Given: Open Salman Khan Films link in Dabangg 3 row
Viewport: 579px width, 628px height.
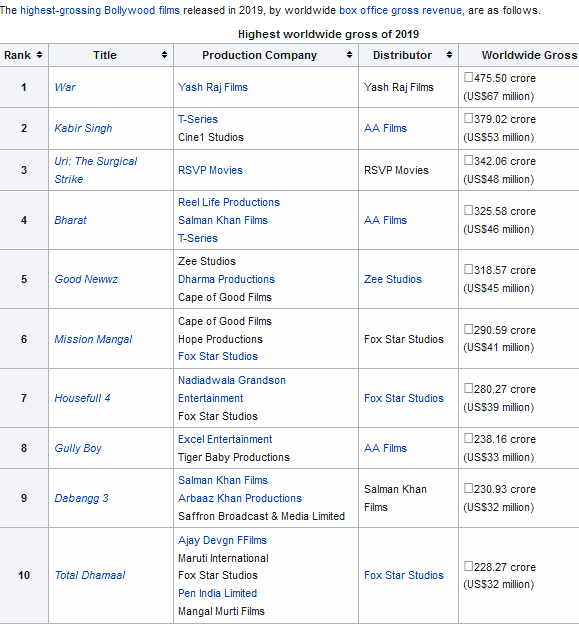Looking at the screenshot, I should point(223,480).
